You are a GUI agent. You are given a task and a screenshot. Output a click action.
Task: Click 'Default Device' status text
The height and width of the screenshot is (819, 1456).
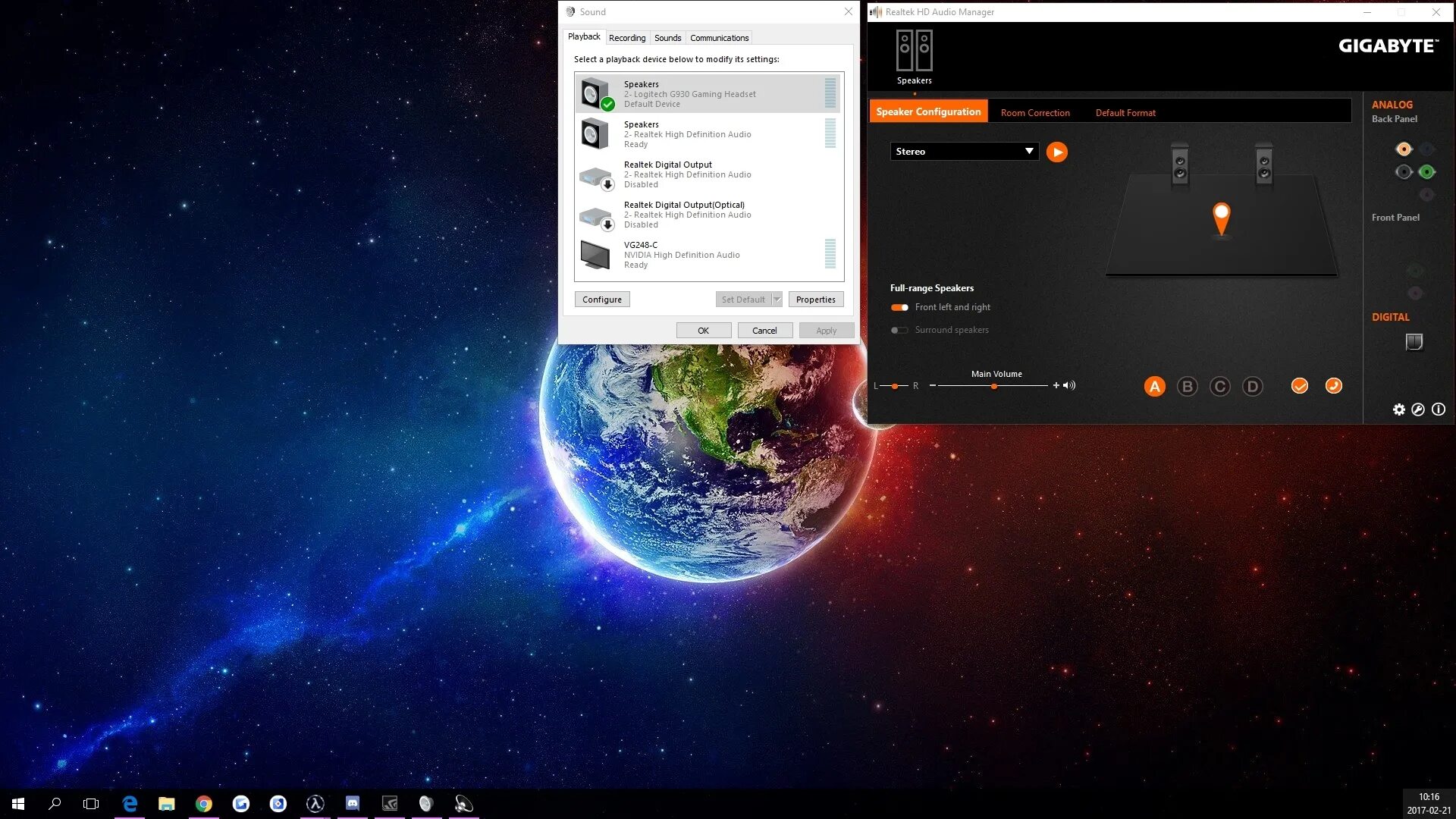pyautogui.click(x=651, y=105)
